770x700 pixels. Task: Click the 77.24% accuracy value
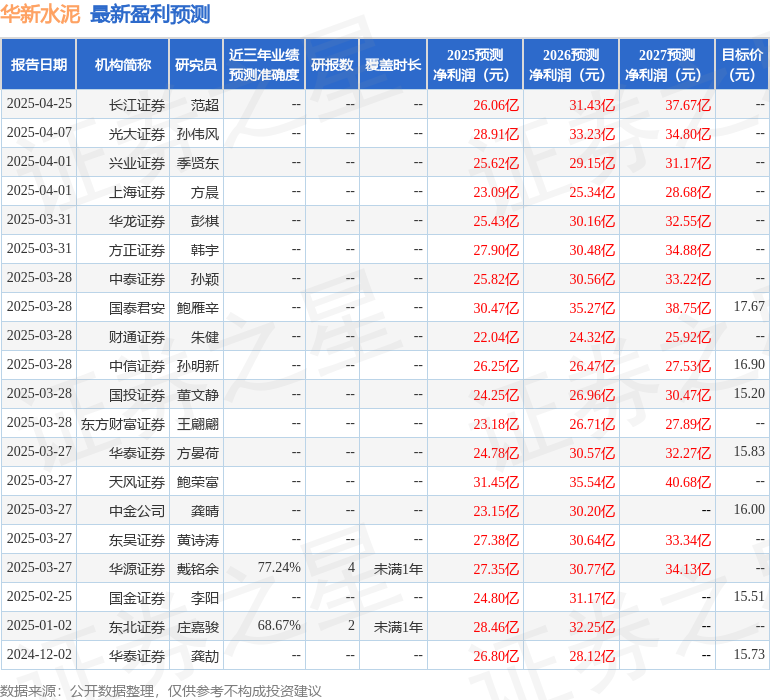point(279,567)
